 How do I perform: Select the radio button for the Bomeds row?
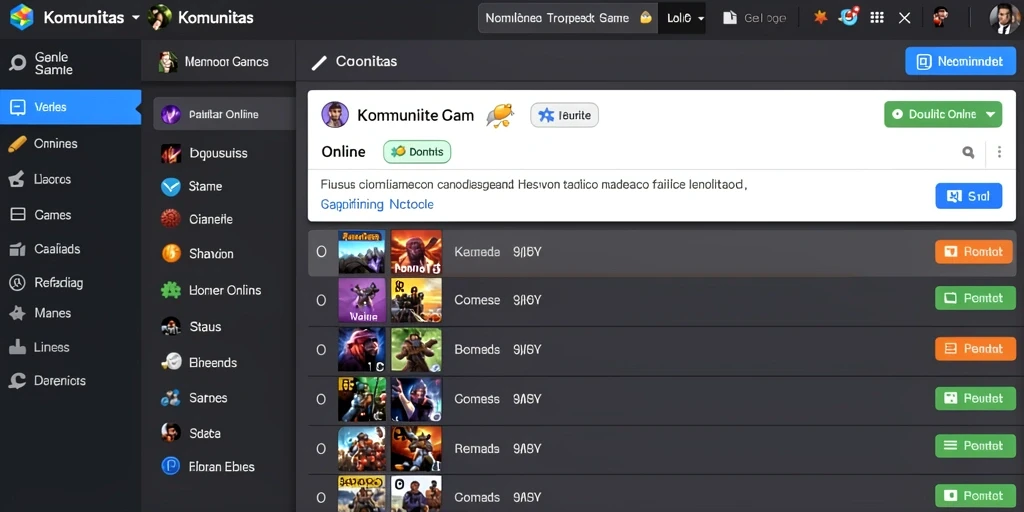(x=321, y=350)
